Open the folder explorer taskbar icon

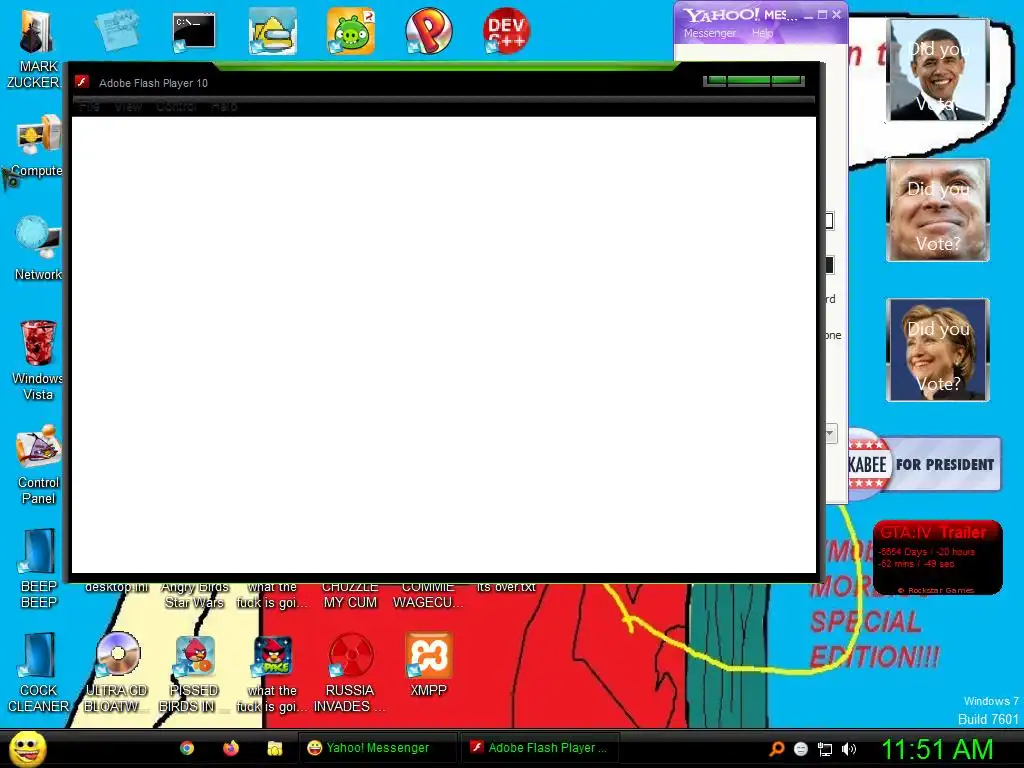[274, 748]
